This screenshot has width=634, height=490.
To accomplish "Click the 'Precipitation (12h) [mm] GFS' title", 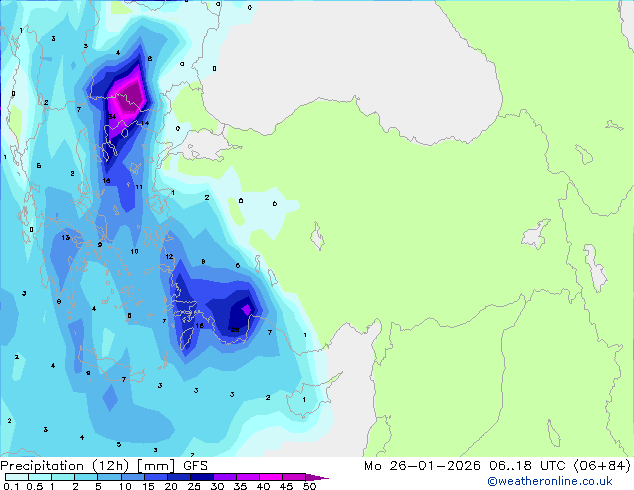I will (104, 466).
